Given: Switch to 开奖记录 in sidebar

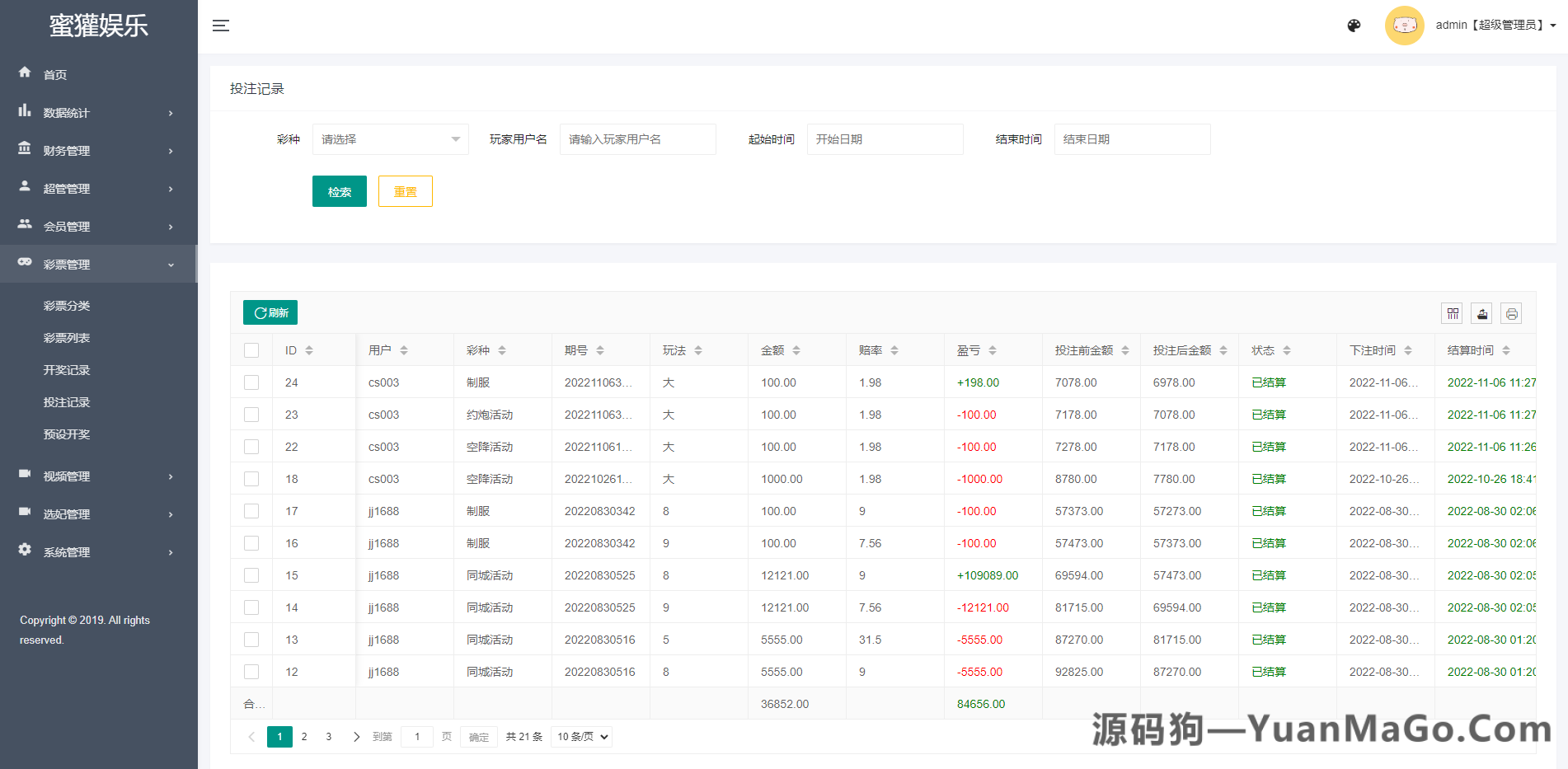Looking at the screenshot, I should [x=67, y=369].
